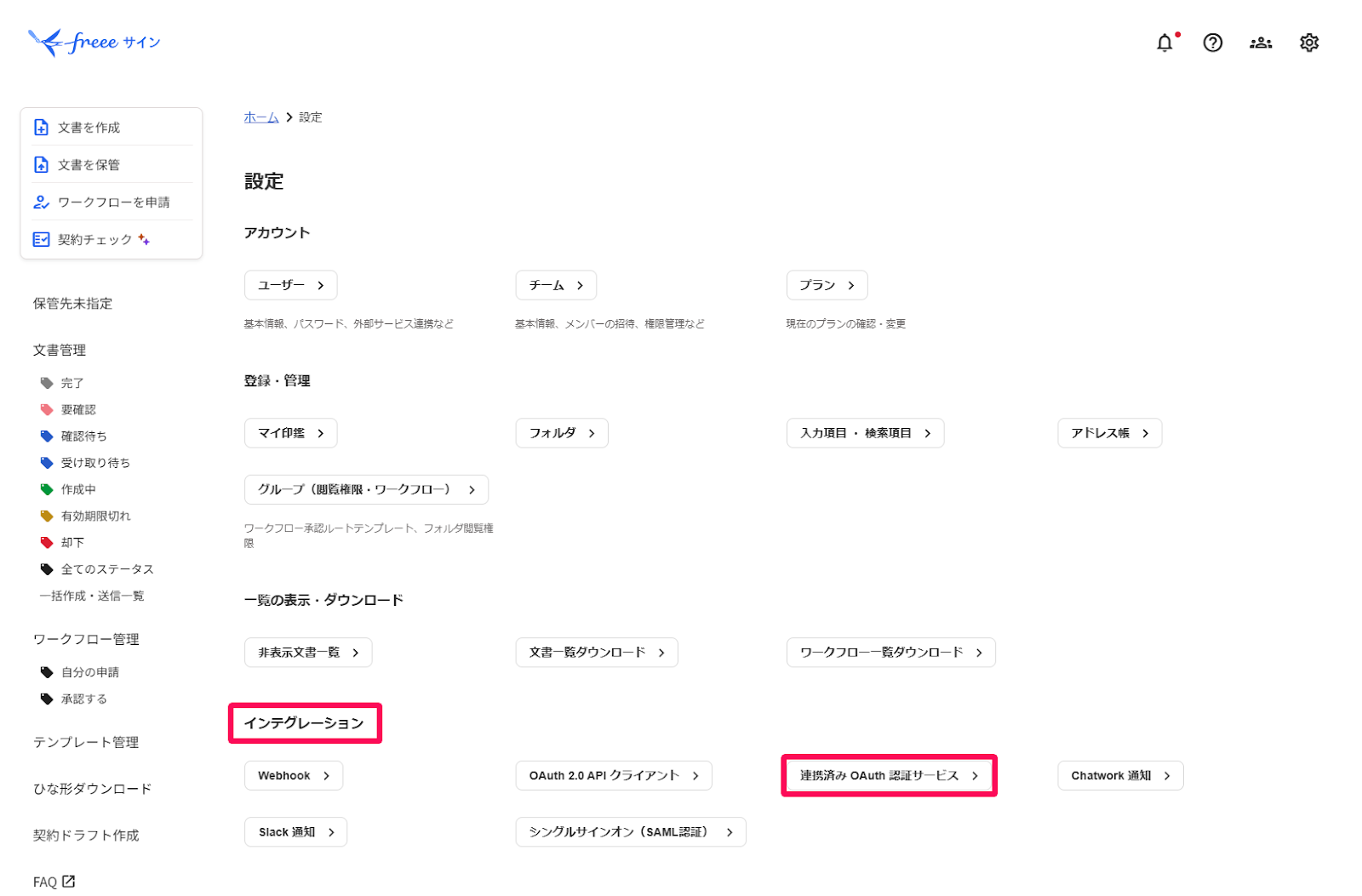Click the ワークフローを申請 label

[114, 203]
